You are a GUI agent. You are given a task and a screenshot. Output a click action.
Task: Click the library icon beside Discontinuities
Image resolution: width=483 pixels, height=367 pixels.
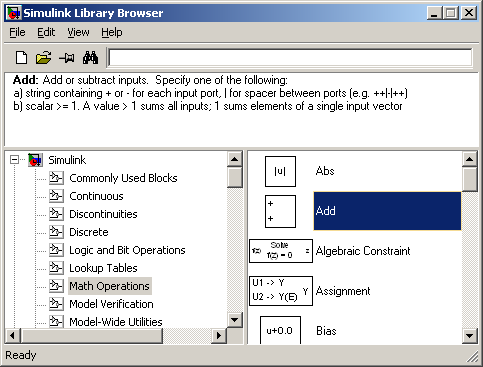coord(56,214)
